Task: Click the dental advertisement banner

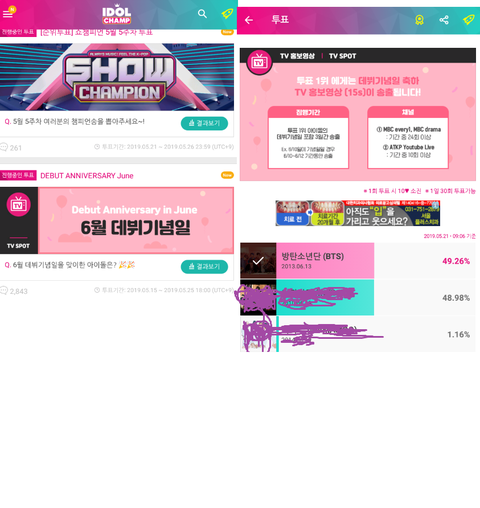Action: [x=358, y=213]
